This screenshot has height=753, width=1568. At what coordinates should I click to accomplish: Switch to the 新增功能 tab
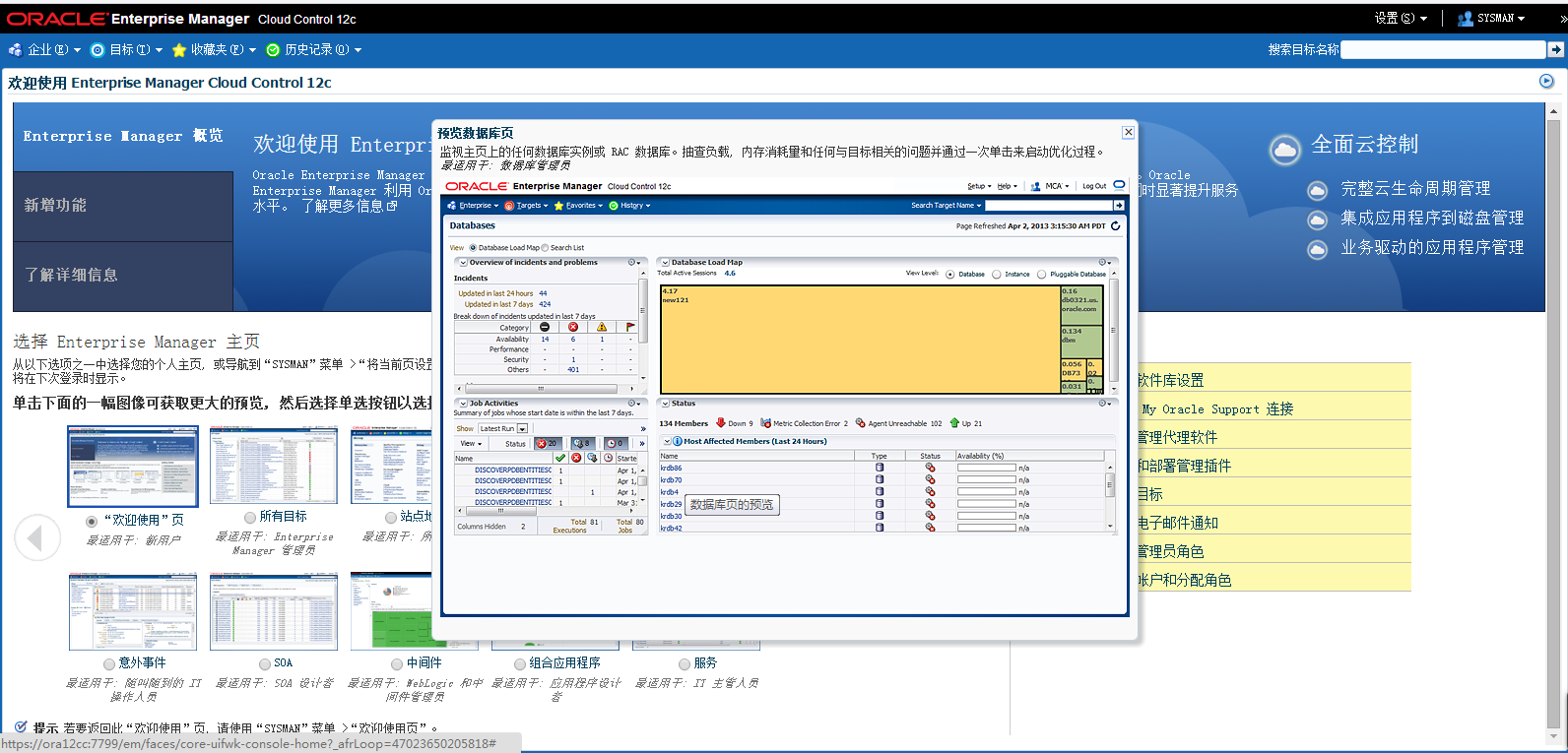click(x=123, y=206)
